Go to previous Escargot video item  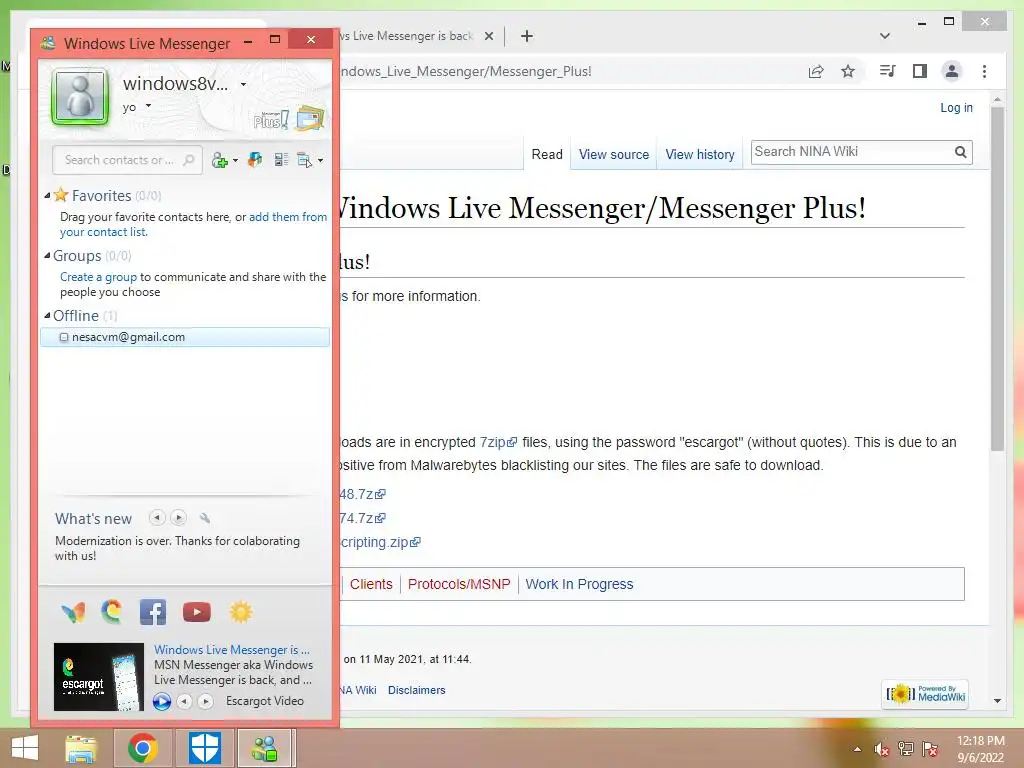(185, 701)
